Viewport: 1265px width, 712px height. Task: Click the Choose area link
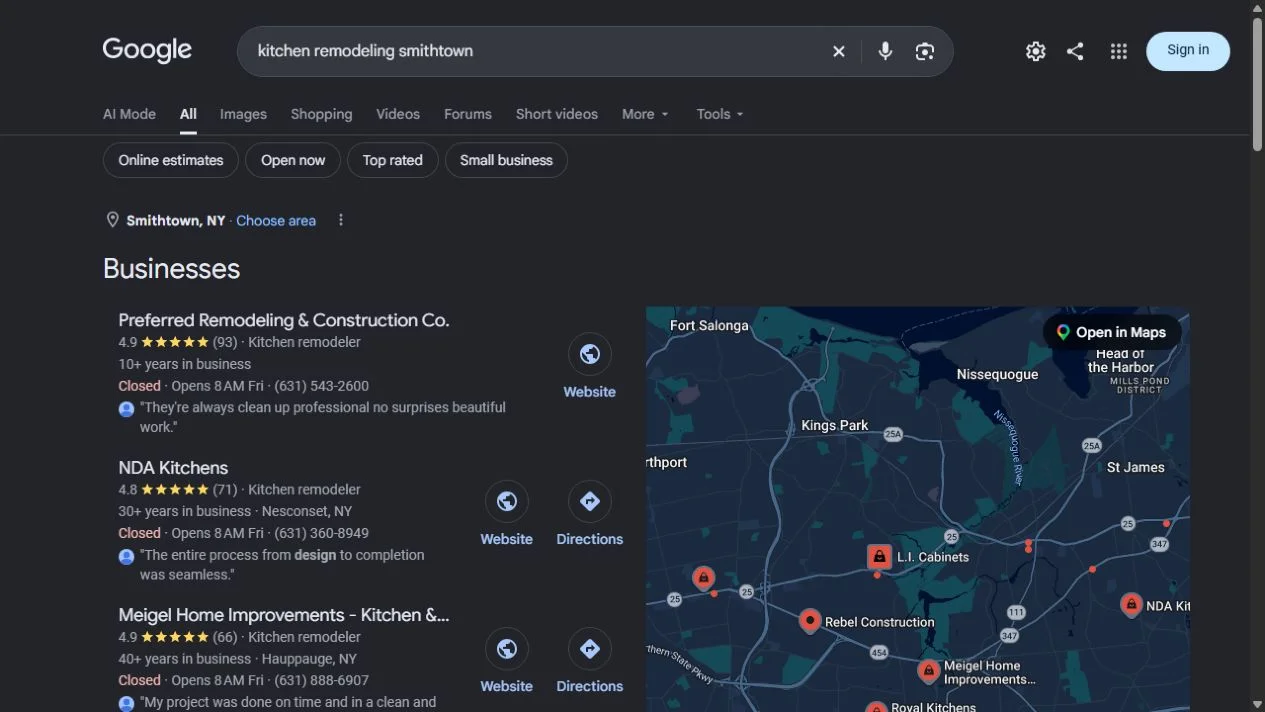pyautogui.click(x=276, y=220)
